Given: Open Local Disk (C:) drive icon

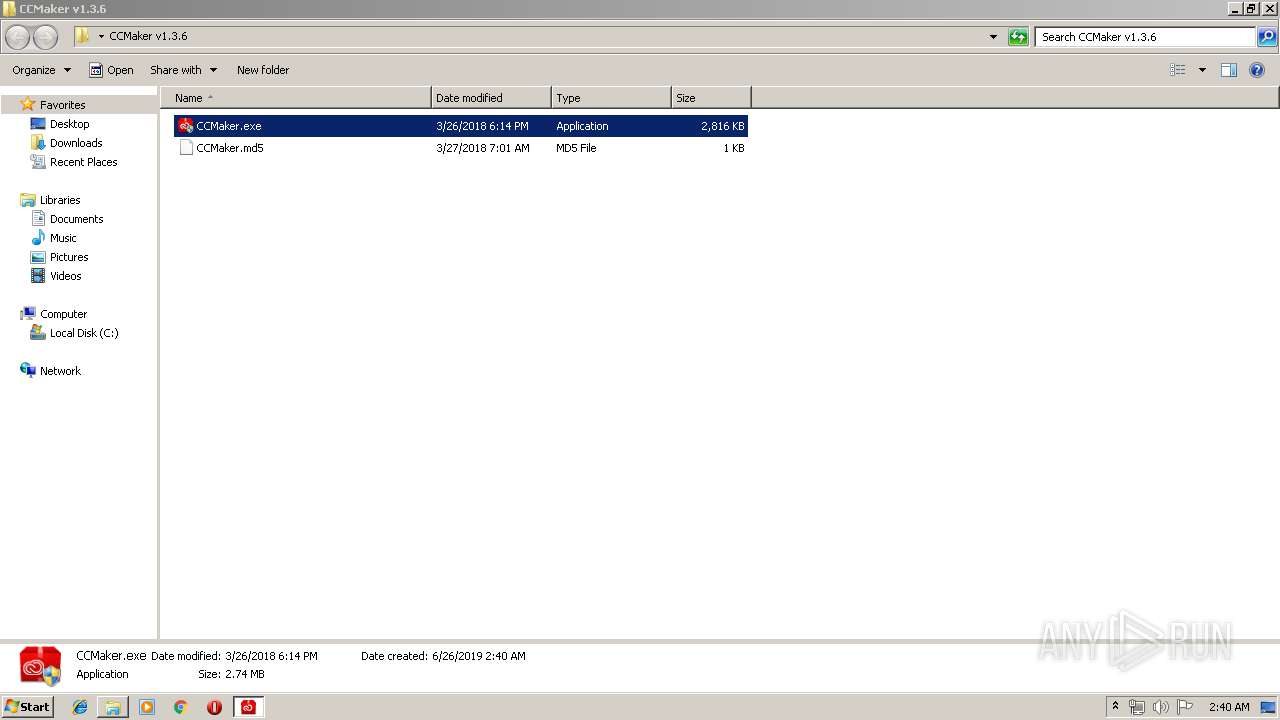Looking at the screenshot, I should (x=38, y=333).
